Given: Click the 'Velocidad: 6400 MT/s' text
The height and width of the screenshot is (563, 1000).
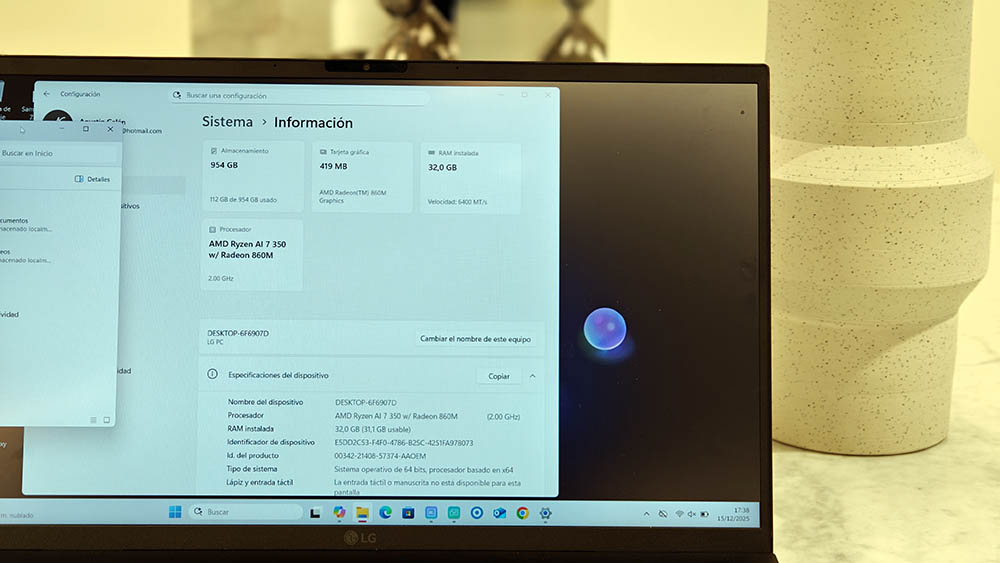Looking at the screenshot, I should 457,202.
